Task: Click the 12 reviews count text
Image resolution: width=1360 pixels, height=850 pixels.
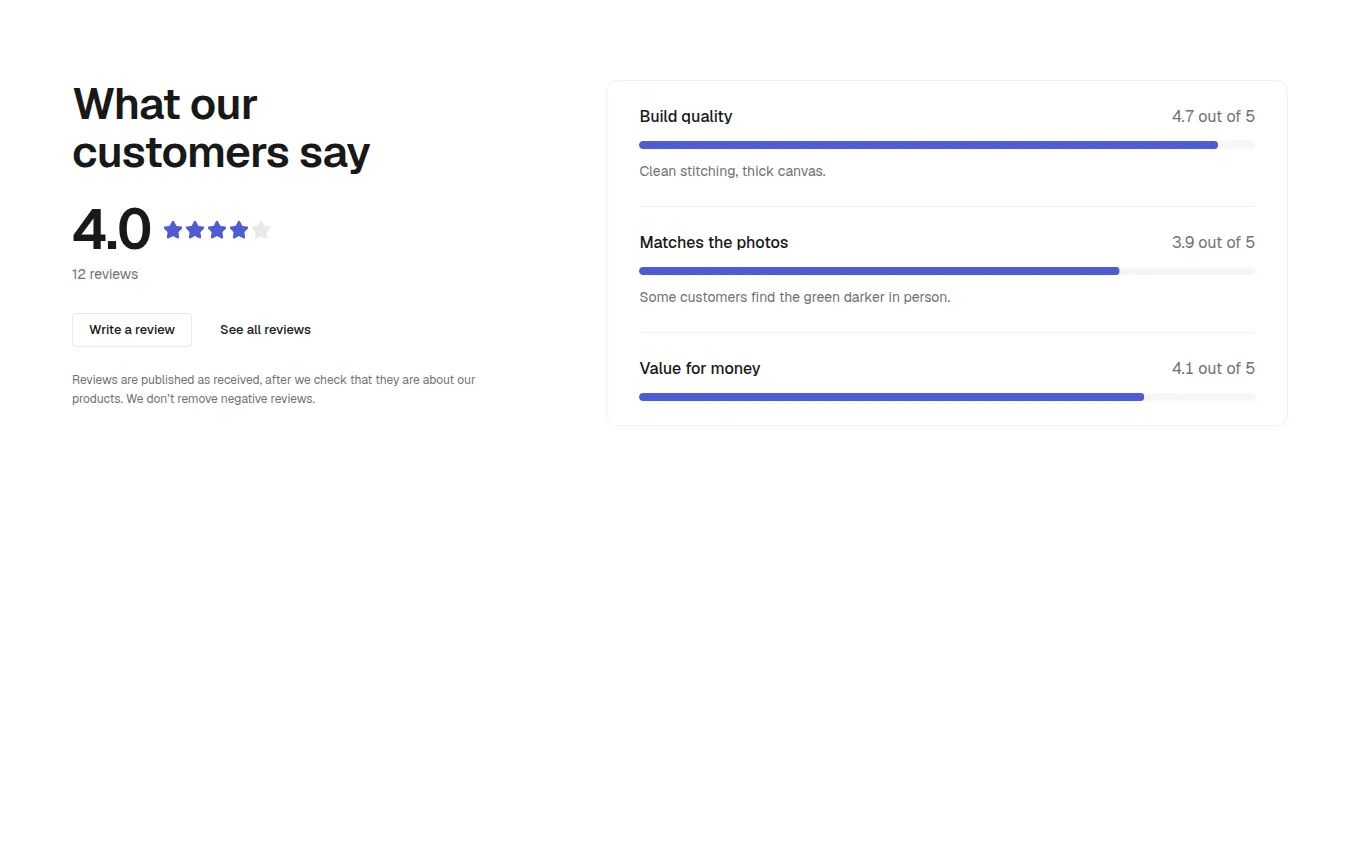Action: pyautogui.click(x=105, y=274)
